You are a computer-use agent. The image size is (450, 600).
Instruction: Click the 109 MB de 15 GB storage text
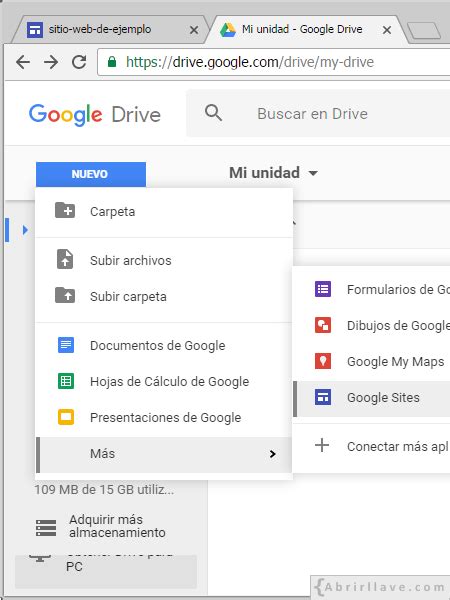[x=104, y=489]
